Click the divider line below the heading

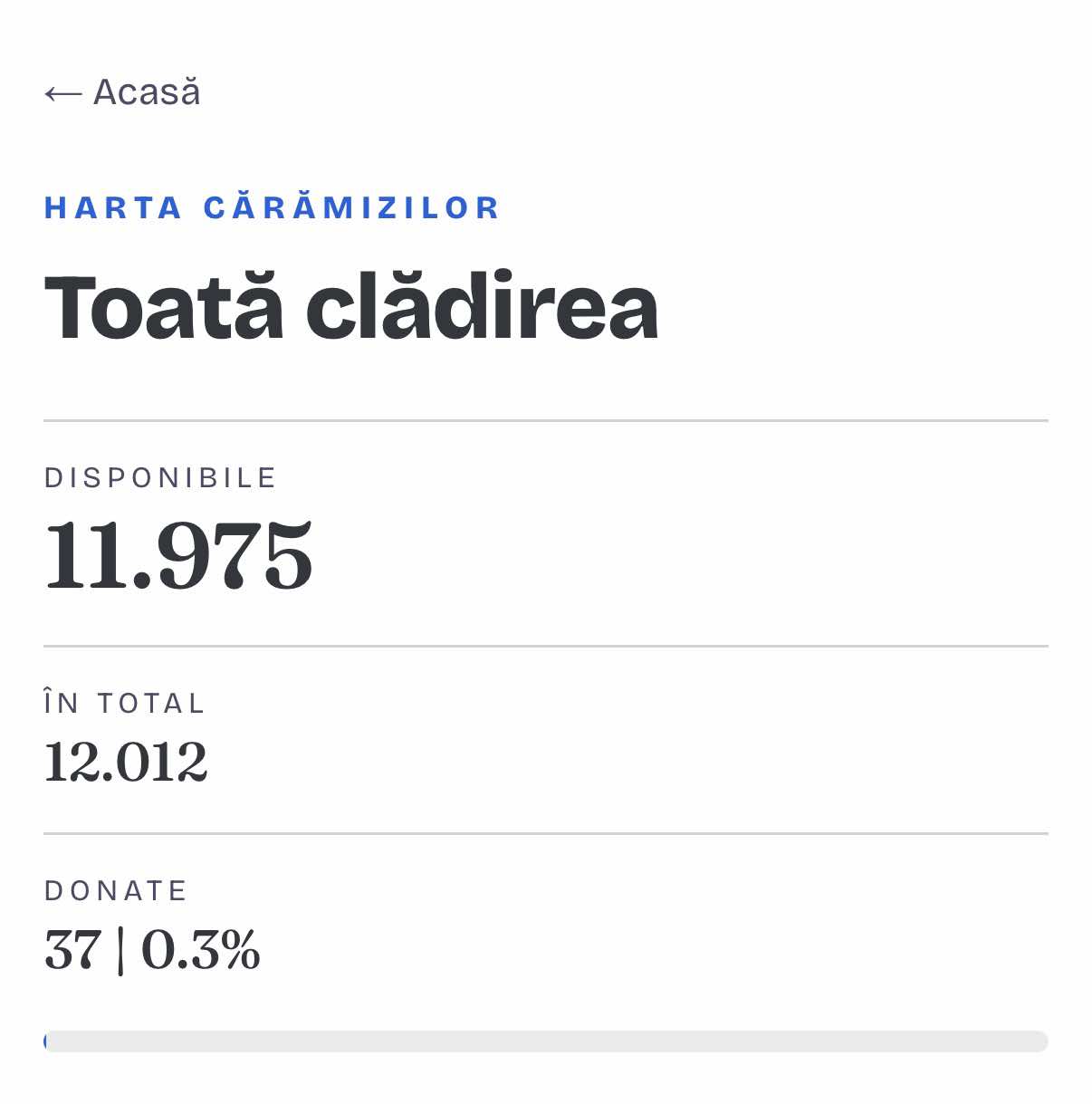click(x=546, y=421)
